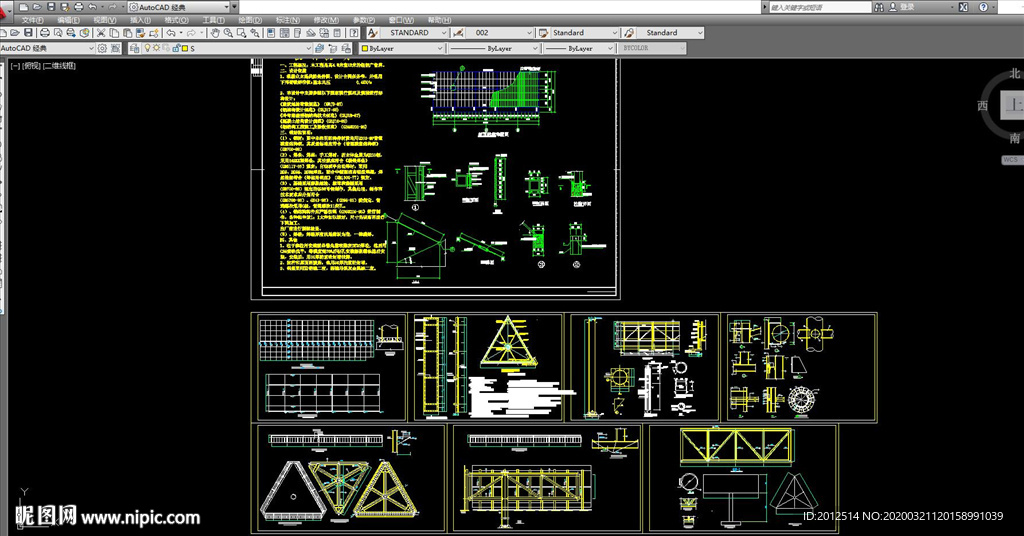Open the Multileader Style manager icon

(x=629, y=33)
